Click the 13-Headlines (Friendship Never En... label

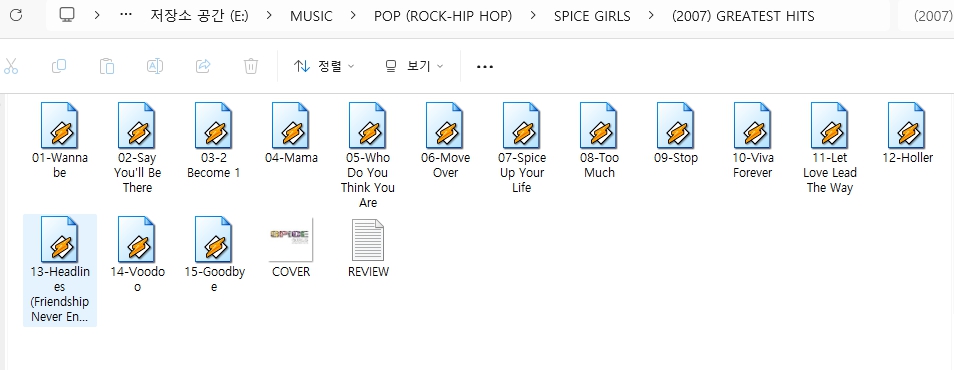tap(60, 294)
